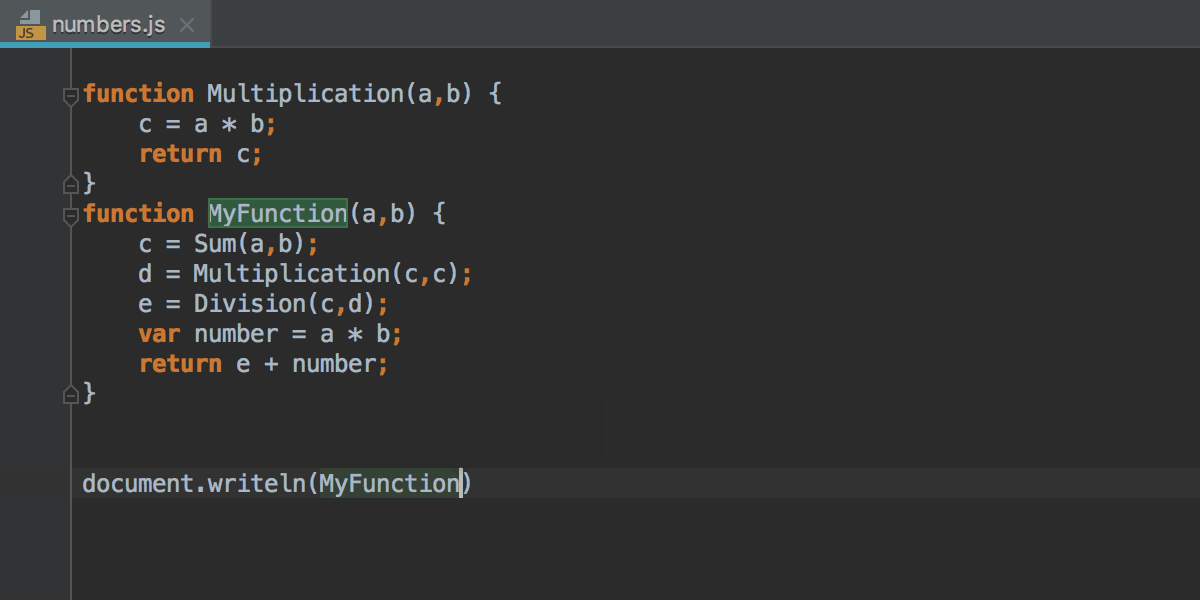Click the var keyword before number
The width and height of the screenshot is (1200, 600).
(160, 334)
